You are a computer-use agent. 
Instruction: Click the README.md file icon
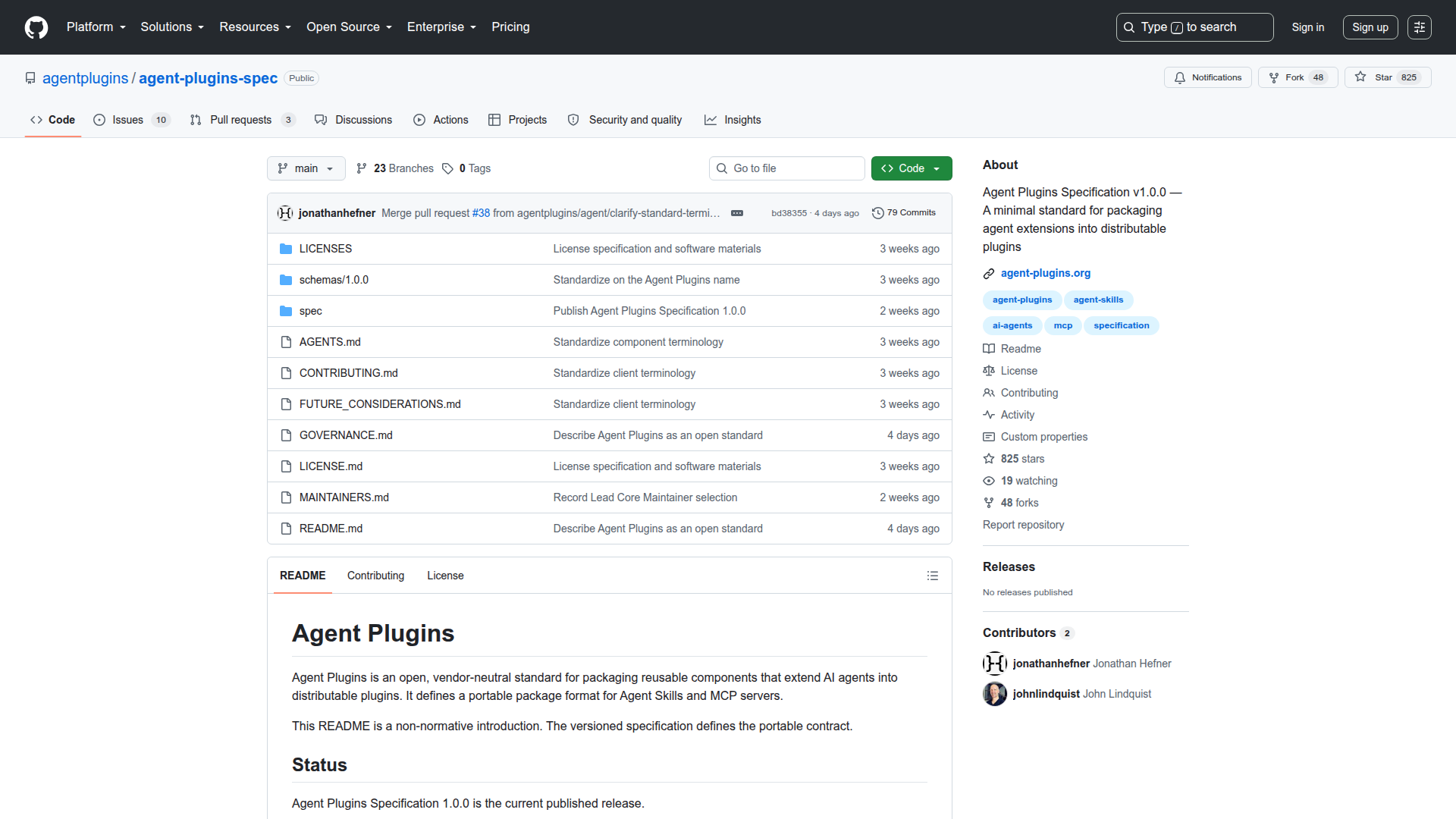(x=286, y=529)
